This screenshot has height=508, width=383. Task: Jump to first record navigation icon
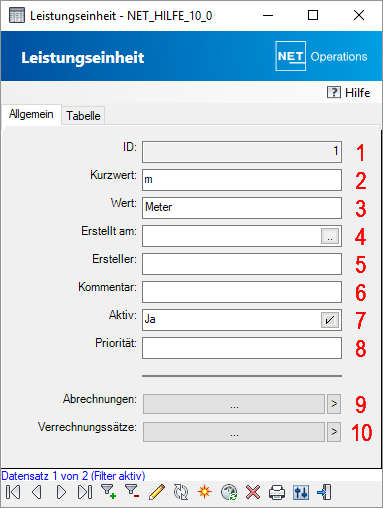coord(13,492)
